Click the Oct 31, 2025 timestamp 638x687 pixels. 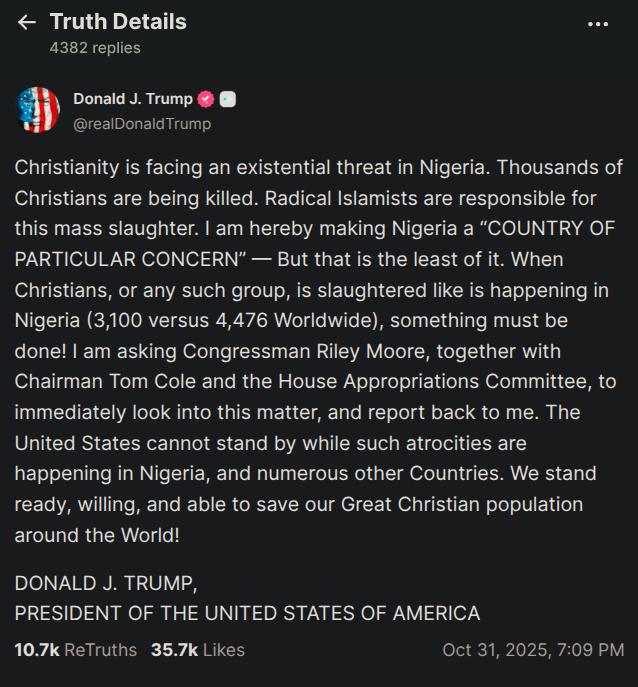tap(533, 650)
